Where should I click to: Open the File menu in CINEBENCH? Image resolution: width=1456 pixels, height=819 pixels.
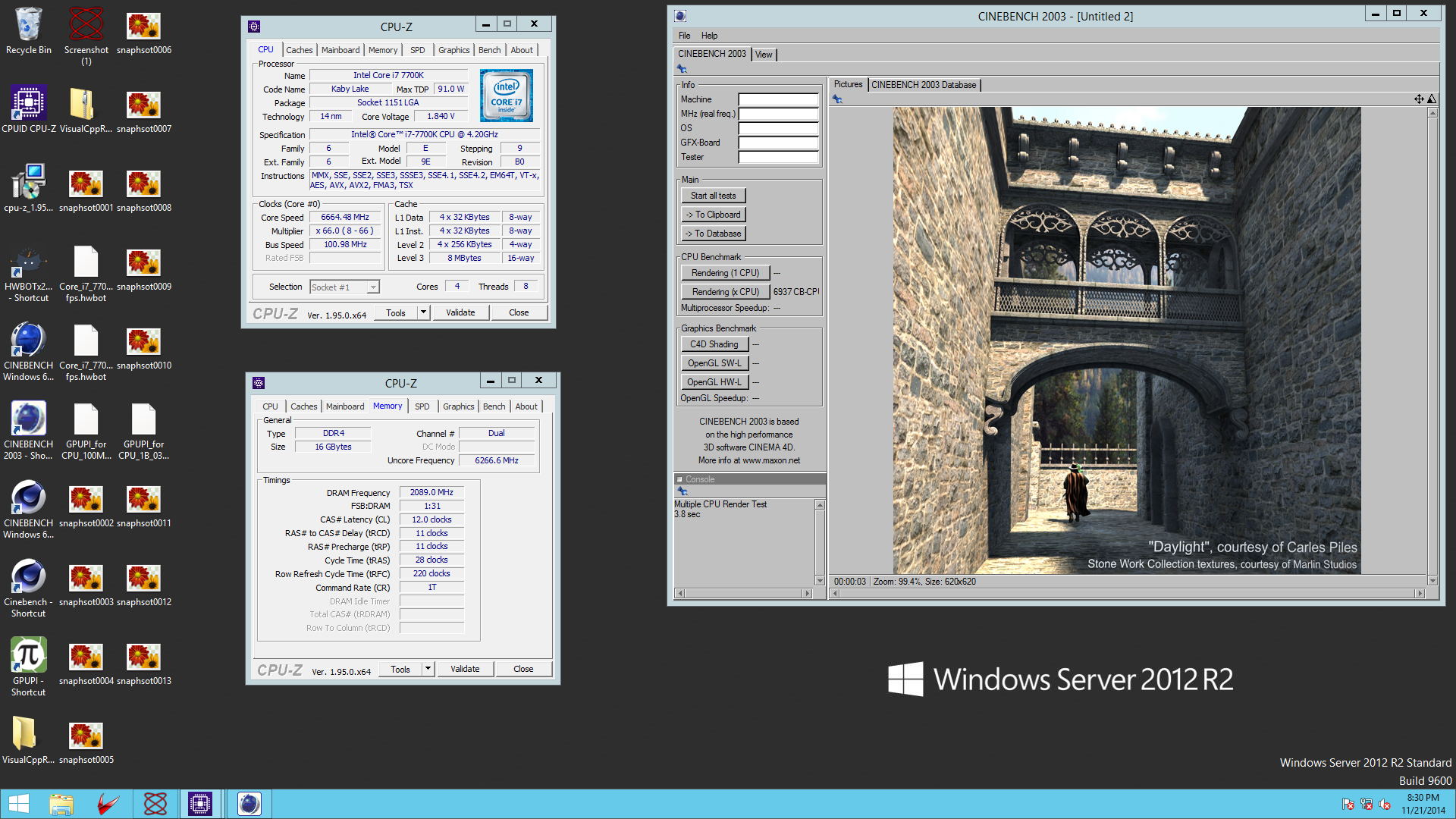pos(685,36)
